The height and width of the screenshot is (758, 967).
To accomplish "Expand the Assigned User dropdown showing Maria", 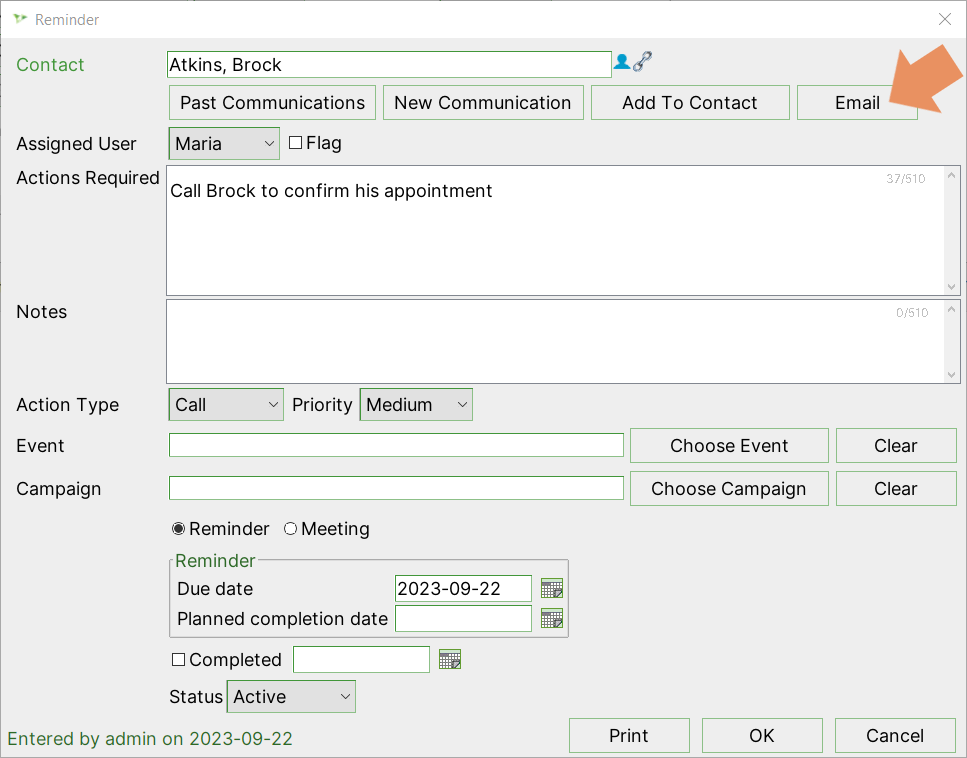I will tap(224, 144).
